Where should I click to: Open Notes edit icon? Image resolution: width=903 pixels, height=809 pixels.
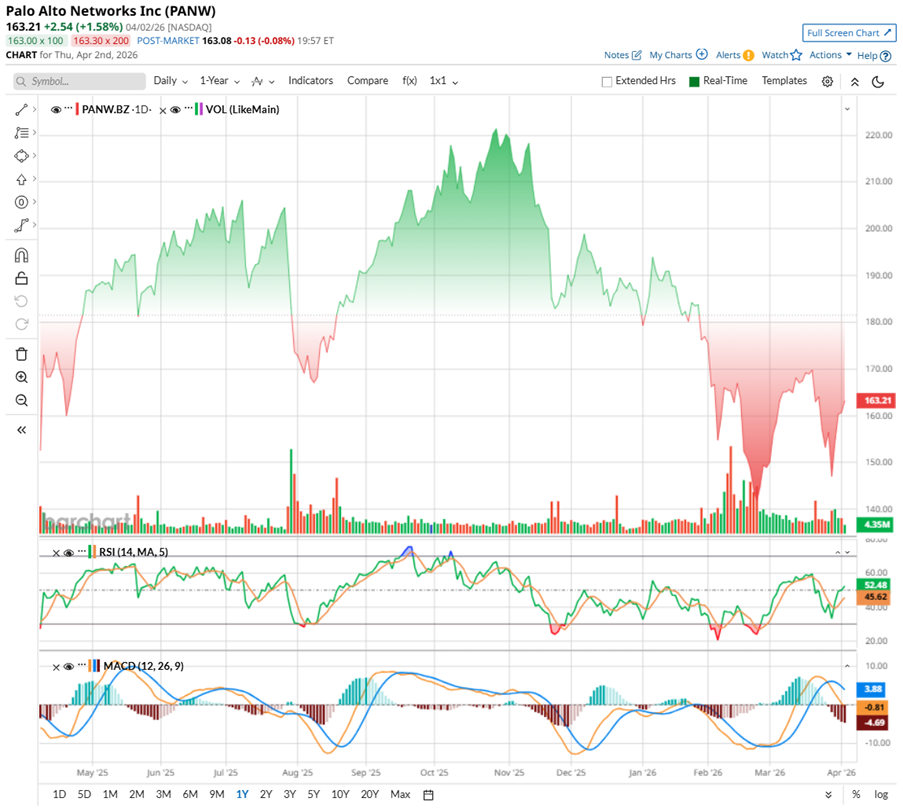[636, 55]
